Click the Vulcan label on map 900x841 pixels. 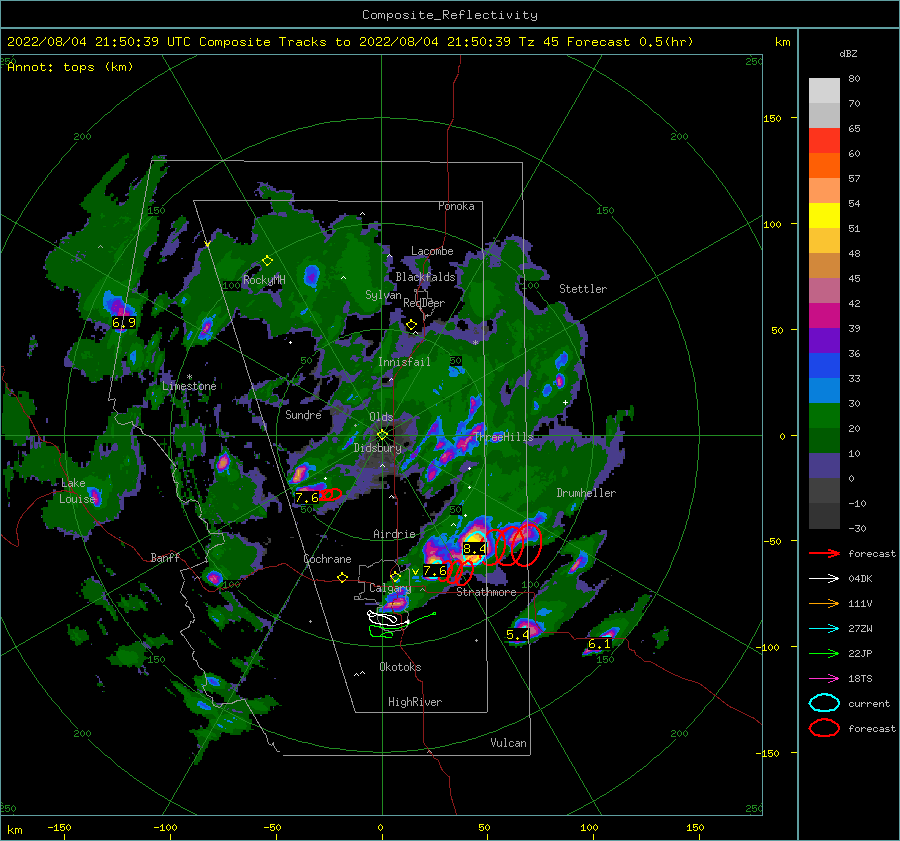tap(509, 743)
